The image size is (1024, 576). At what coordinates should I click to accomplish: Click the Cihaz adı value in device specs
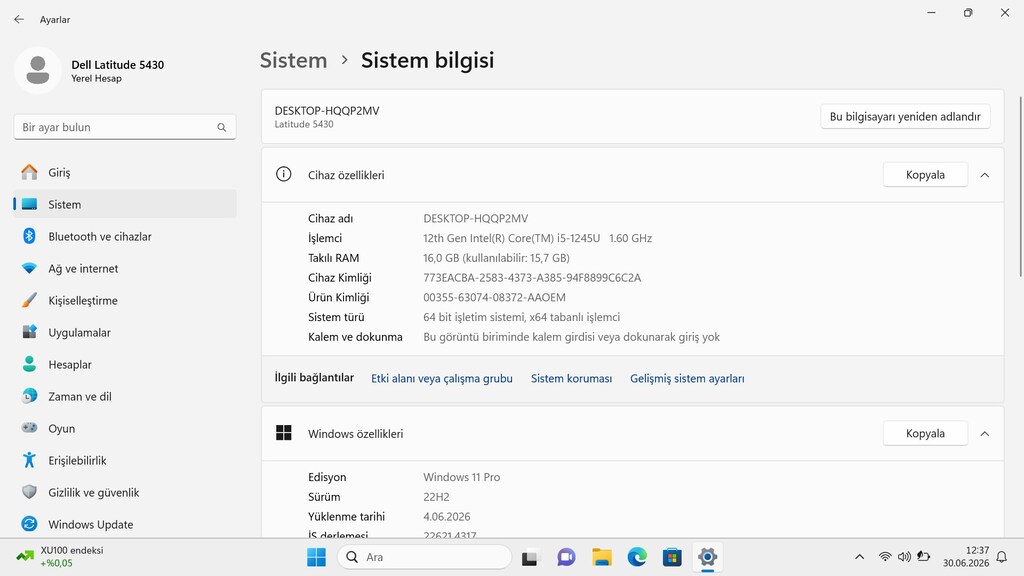pyautogui.click(x=475, y=219)
